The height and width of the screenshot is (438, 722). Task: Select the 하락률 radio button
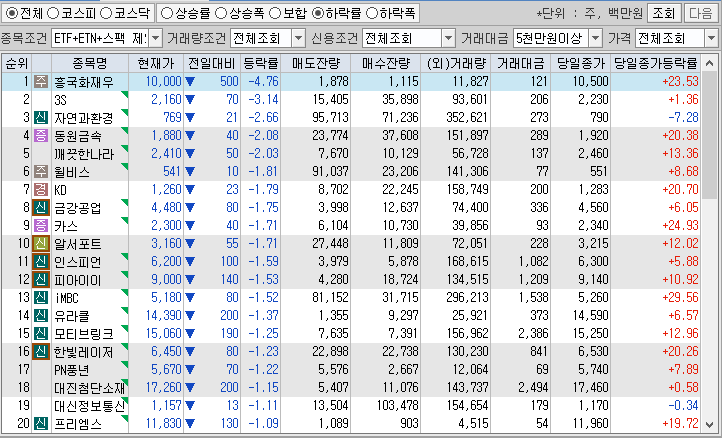coord(318,13)
